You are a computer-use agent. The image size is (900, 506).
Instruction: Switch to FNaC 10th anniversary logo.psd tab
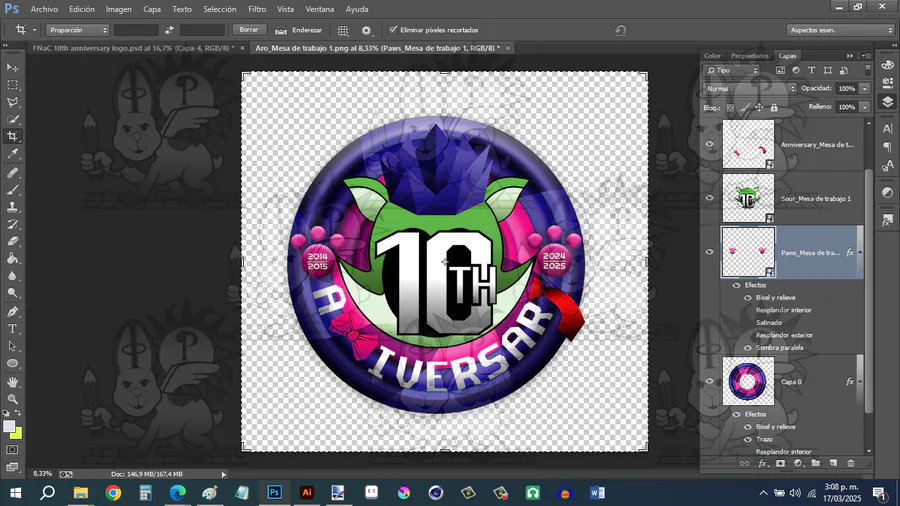pyautogui.click(x=133, y=48)
